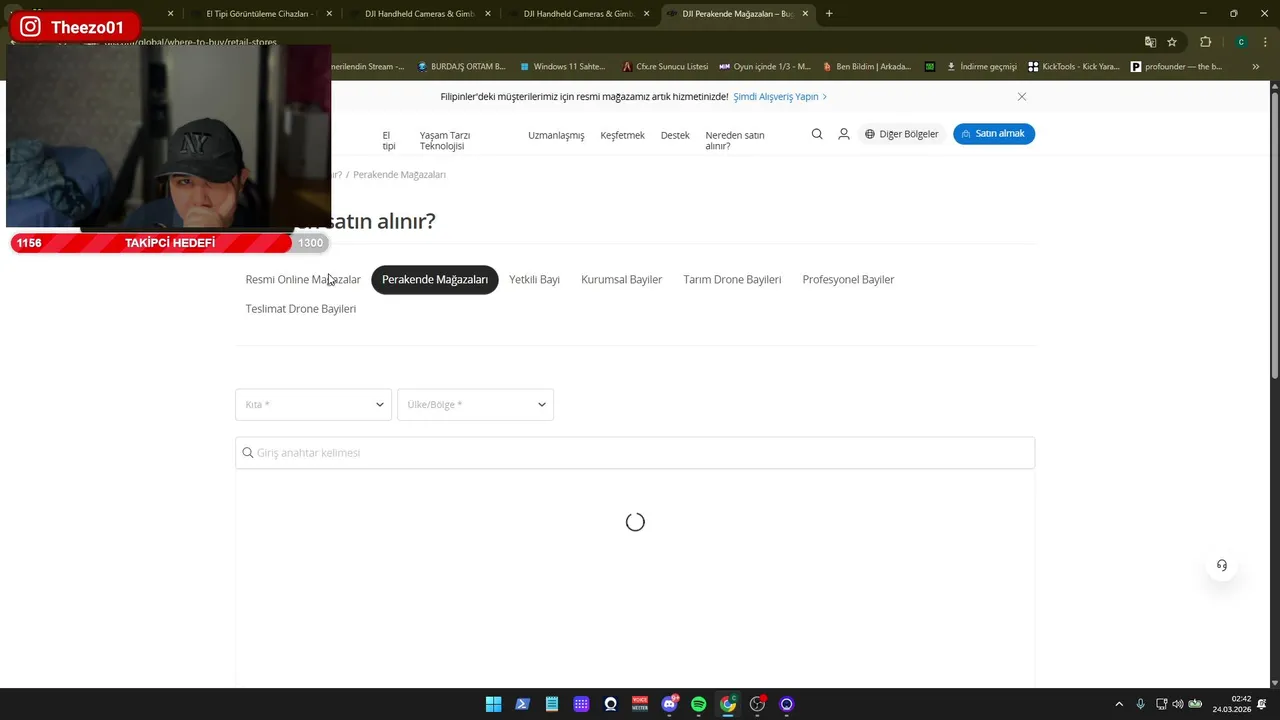Switch to Kurumsal Bayiler tab
The height and width of the screenshot is (720, 1280).
click(x=621, y=280)
